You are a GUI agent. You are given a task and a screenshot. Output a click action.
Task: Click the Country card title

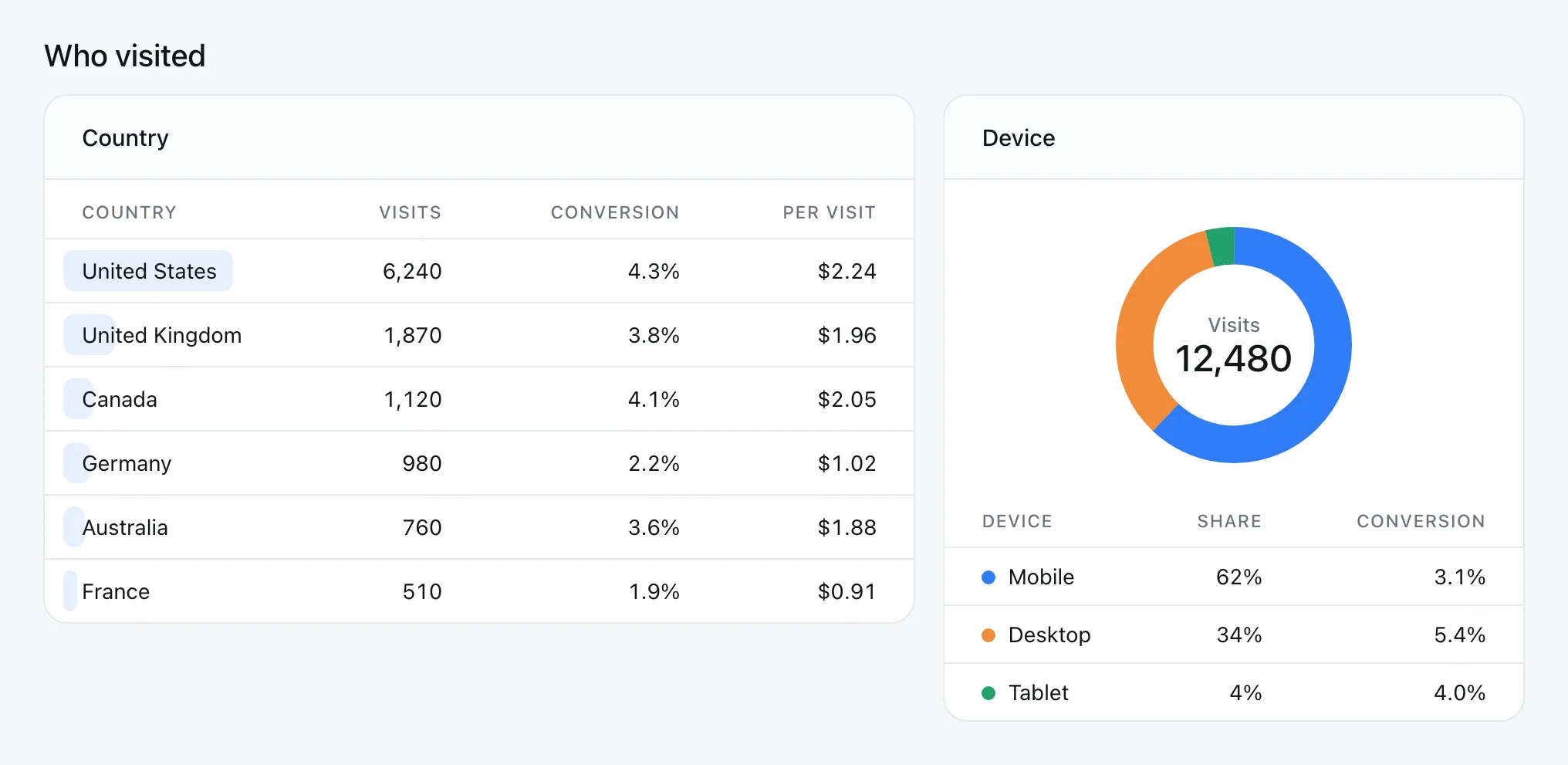(125, 138)
